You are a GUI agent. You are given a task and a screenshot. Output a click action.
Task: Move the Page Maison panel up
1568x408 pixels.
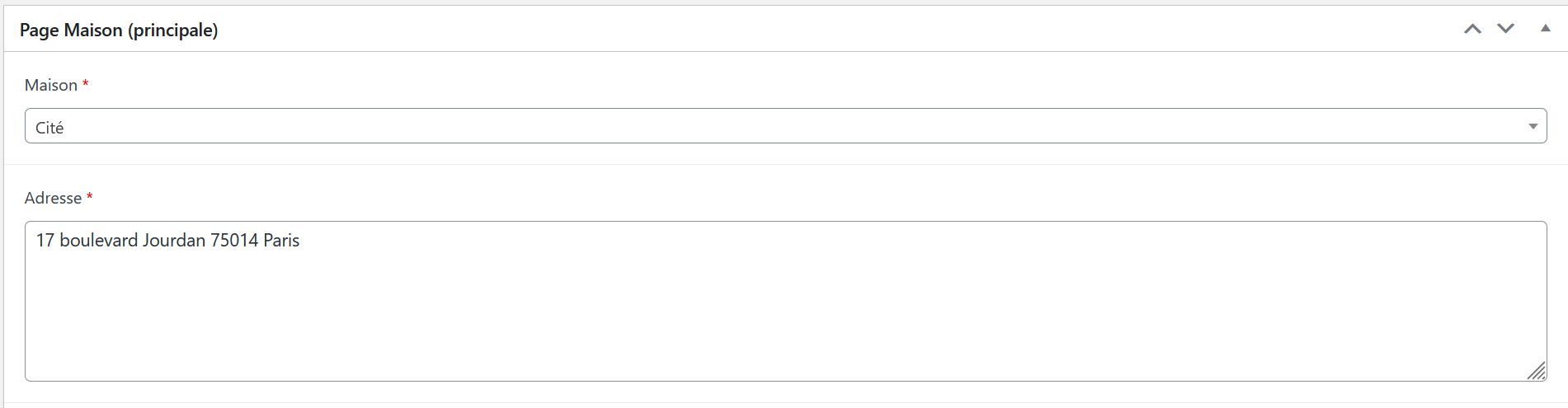1472,30
